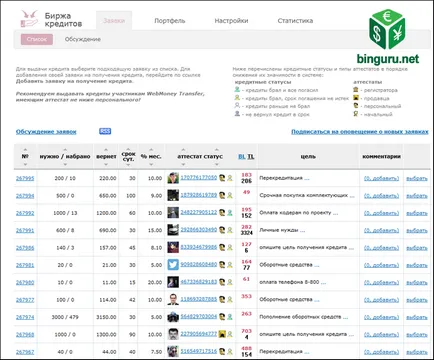Add a comment for request 267981
This screenshot has width=434, height=360.
coord(381,265)
